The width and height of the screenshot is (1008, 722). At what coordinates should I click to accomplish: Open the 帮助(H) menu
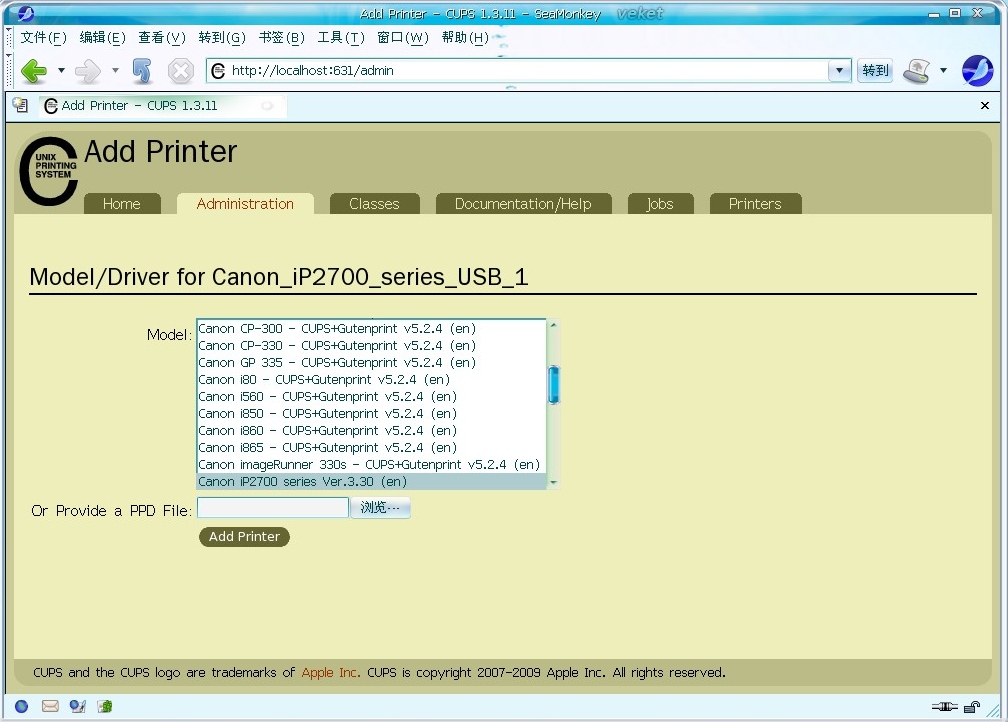[x=465, y=37]
